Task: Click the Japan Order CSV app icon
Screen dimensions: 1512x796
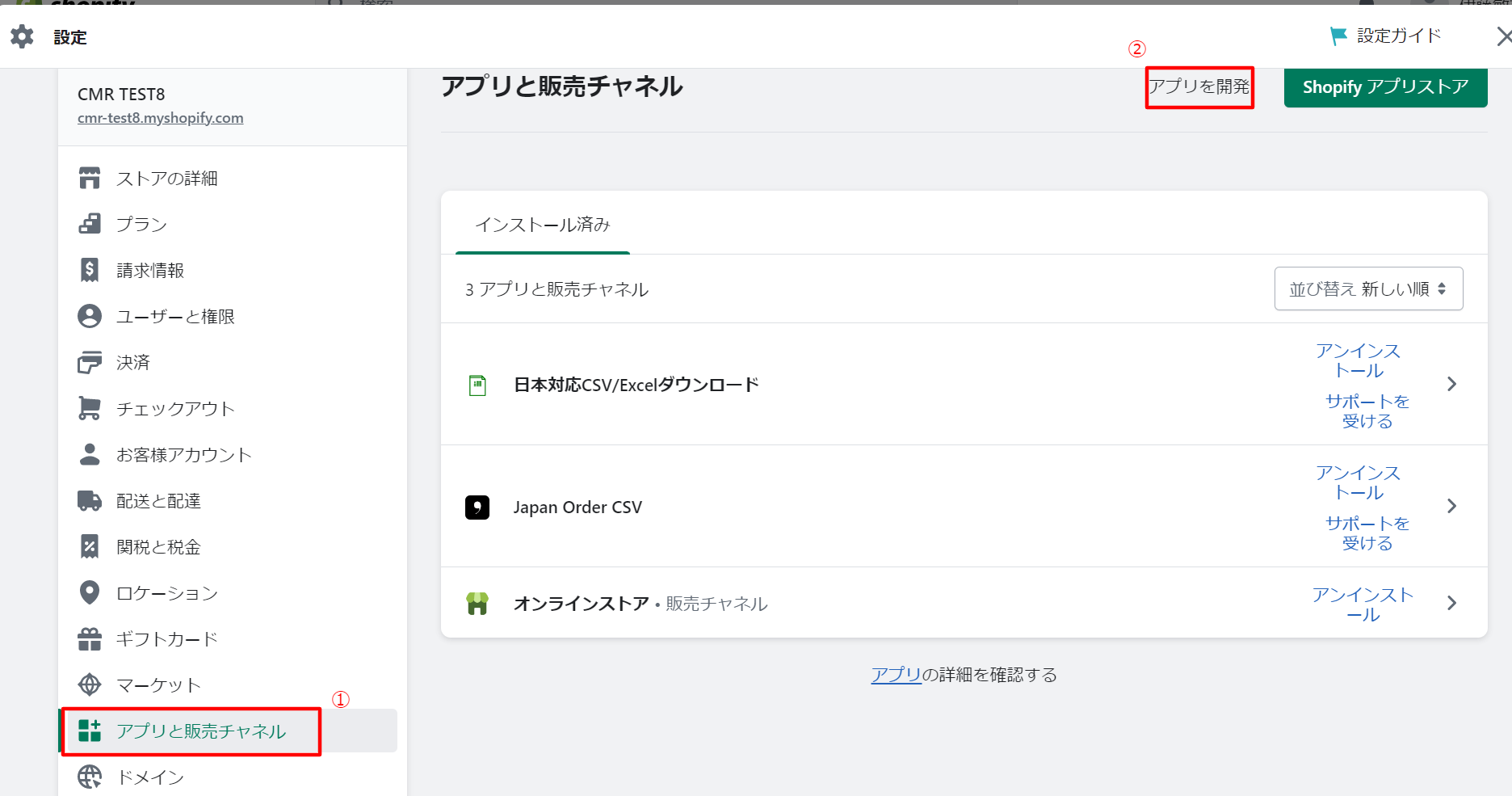Action: point(477,507)
